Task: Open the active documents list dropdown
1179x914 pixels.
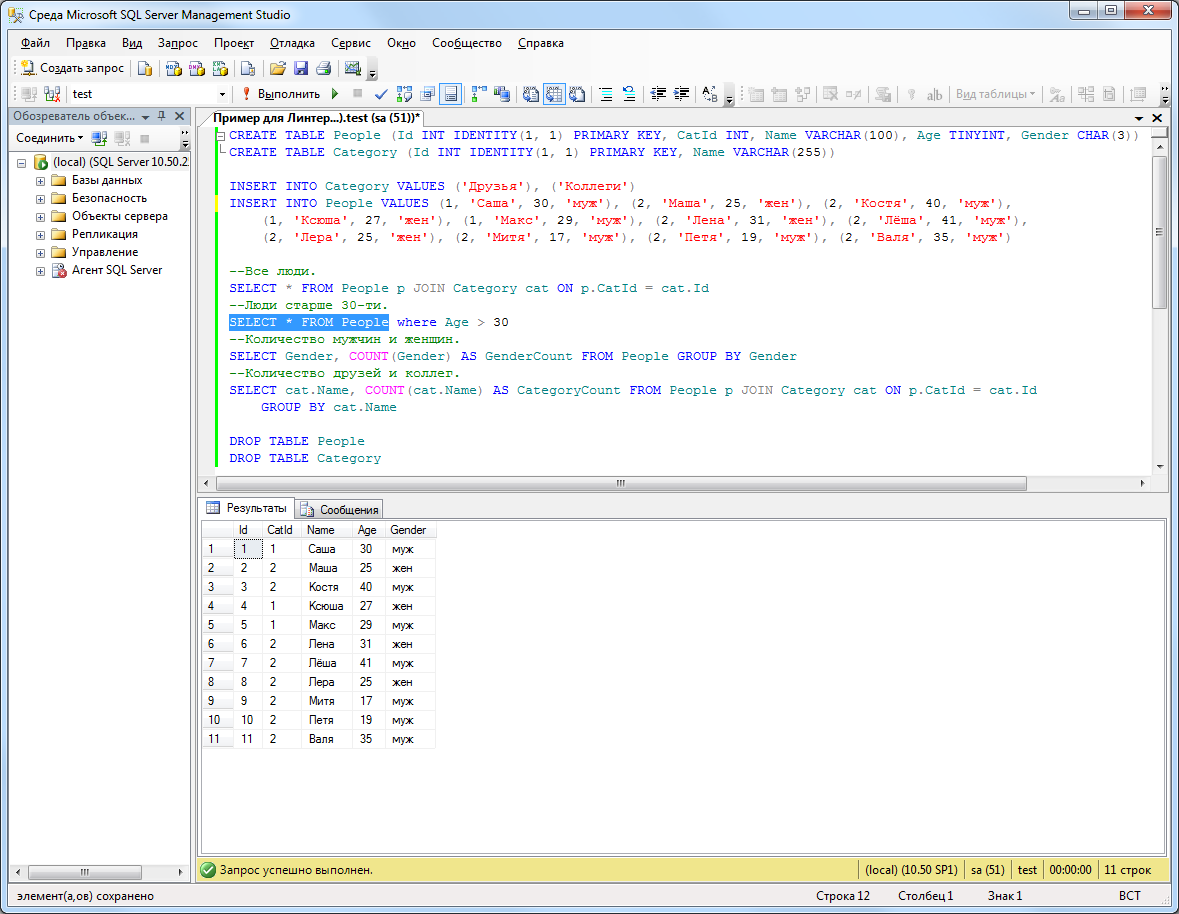Action: click(1139, 118)
